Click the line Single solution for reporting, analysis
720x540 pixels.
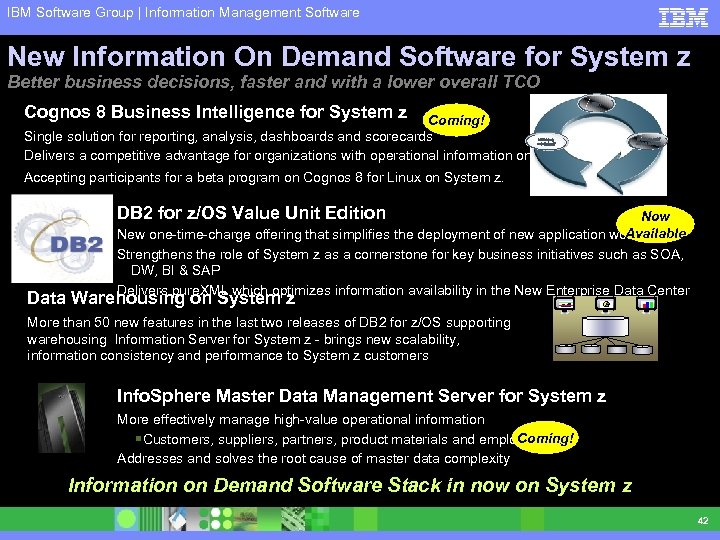pyautogui.click(x=228, y=137)
